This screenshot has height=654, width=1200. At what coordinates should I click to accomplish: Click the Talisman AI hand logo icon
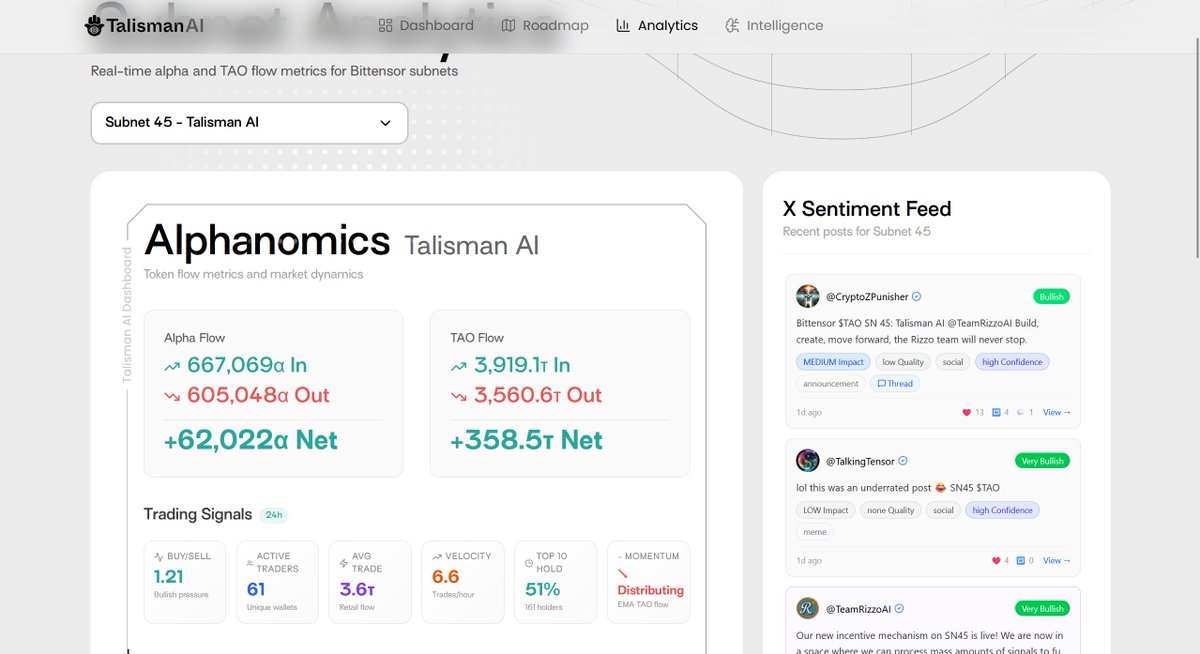point(94,25)
